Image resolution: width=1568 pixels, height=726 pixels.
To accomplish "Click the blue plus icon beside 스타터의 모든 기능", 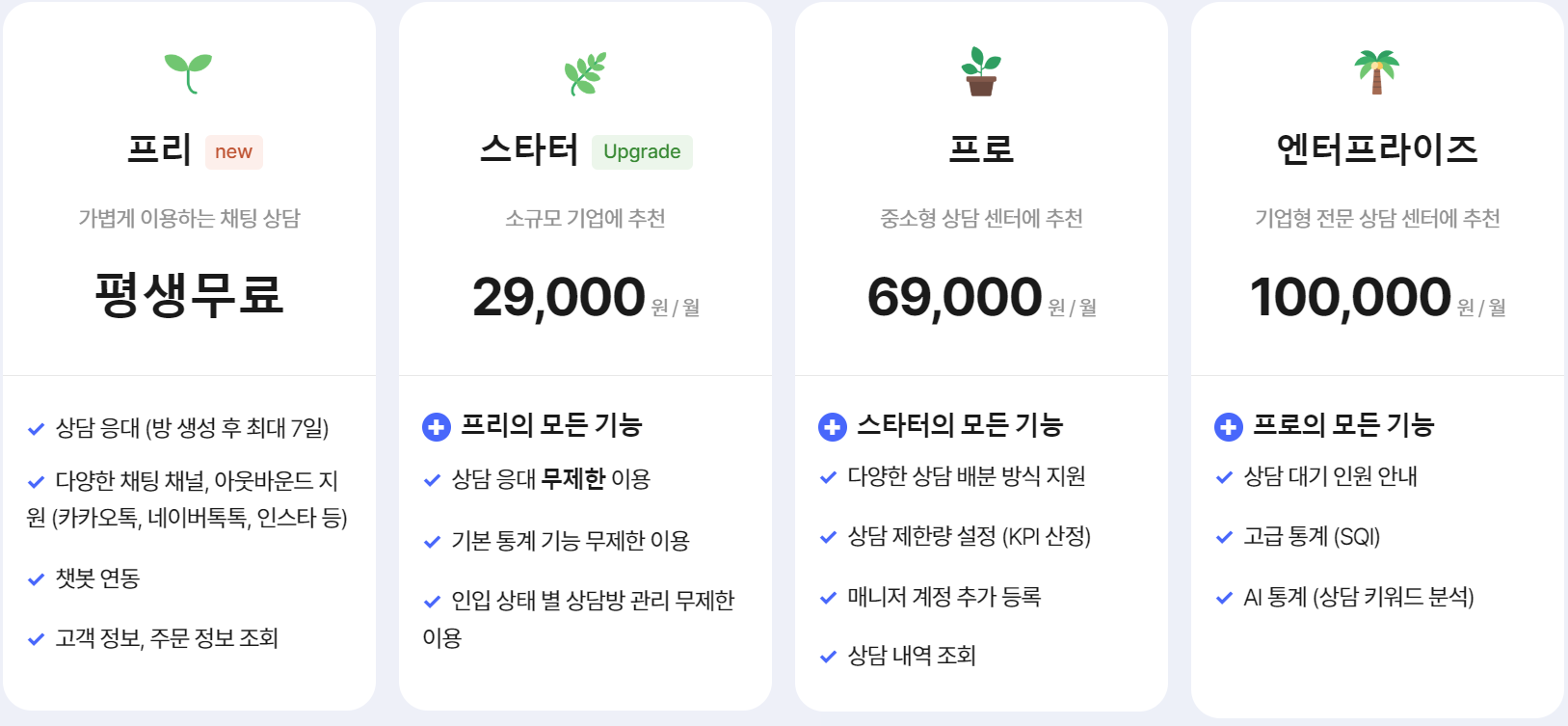I will tap(833, 426).
